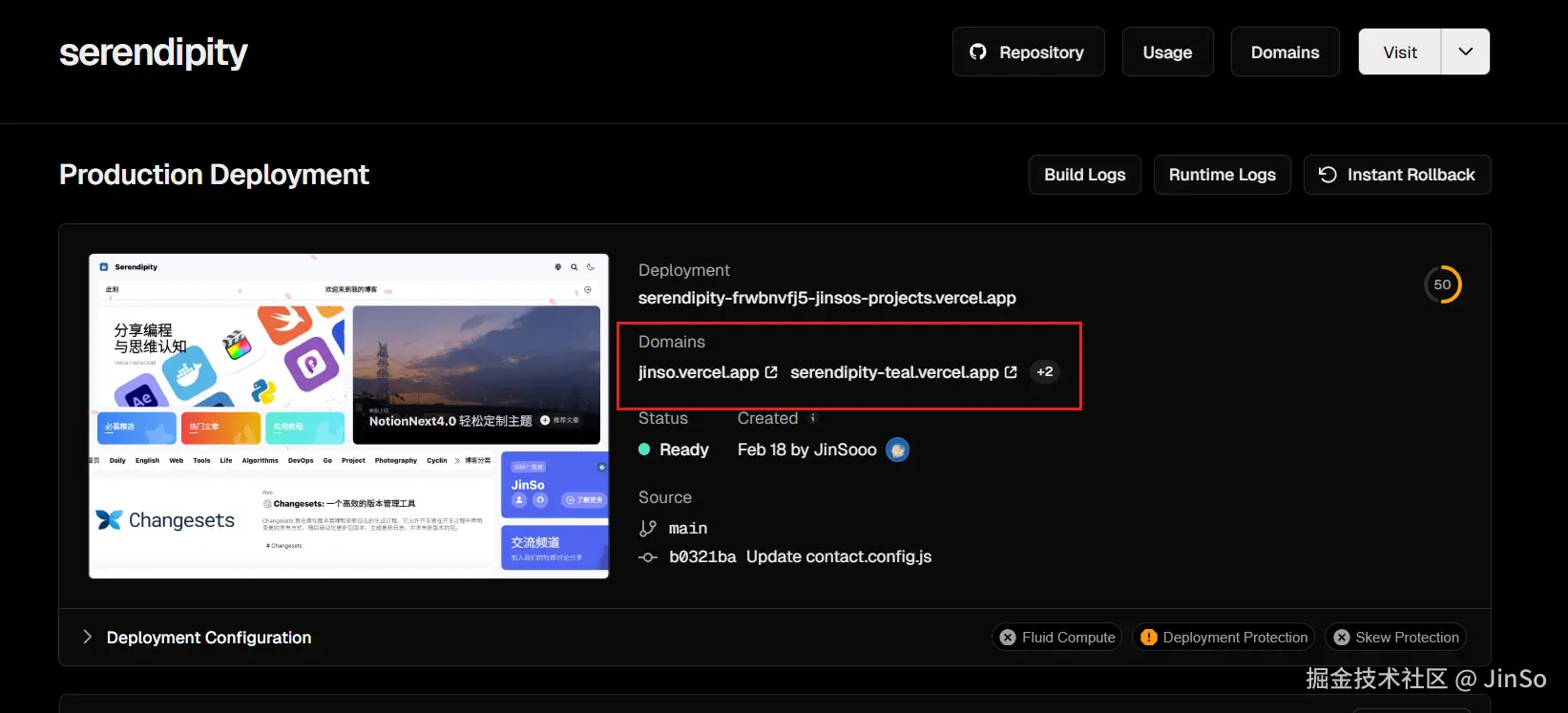Click external-link icon beside serendipity-teal.vercel.app

[x=1011, y=372]
